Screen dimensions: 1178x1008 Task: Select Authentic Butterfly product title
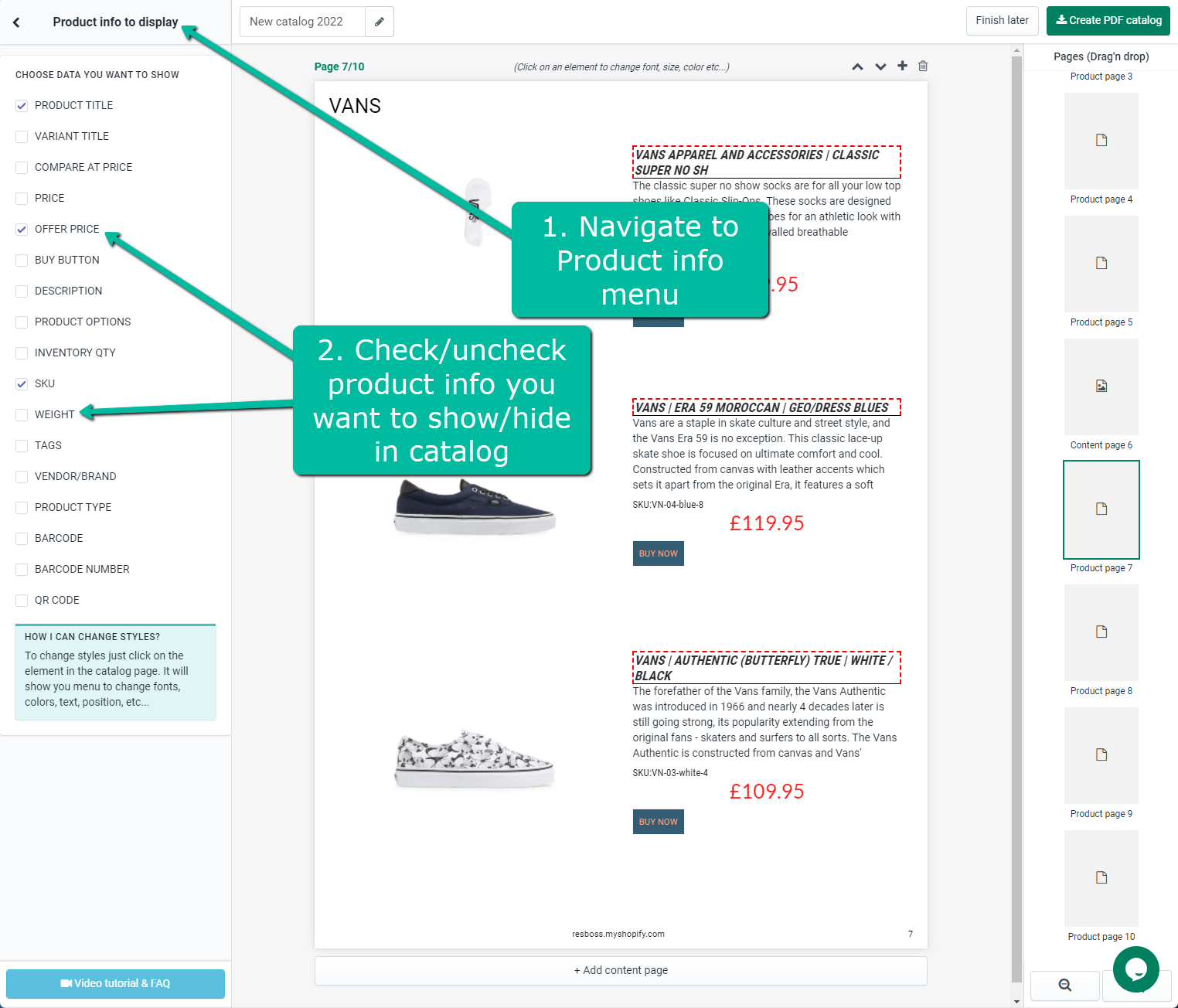767,668
